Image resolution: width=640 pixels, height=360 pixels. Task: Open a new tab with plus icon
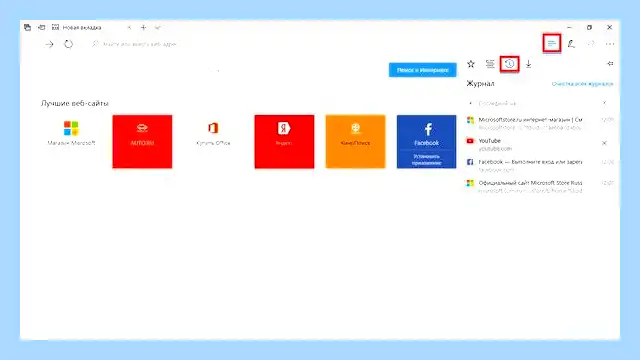point(143,27)
